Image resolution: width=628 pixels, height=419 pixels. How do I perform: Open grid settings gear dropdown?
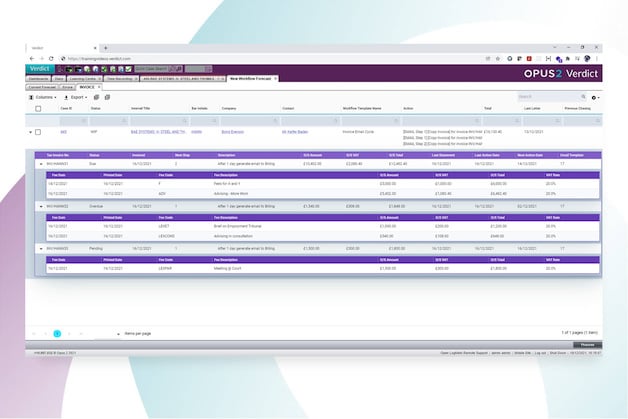point(595,97)
